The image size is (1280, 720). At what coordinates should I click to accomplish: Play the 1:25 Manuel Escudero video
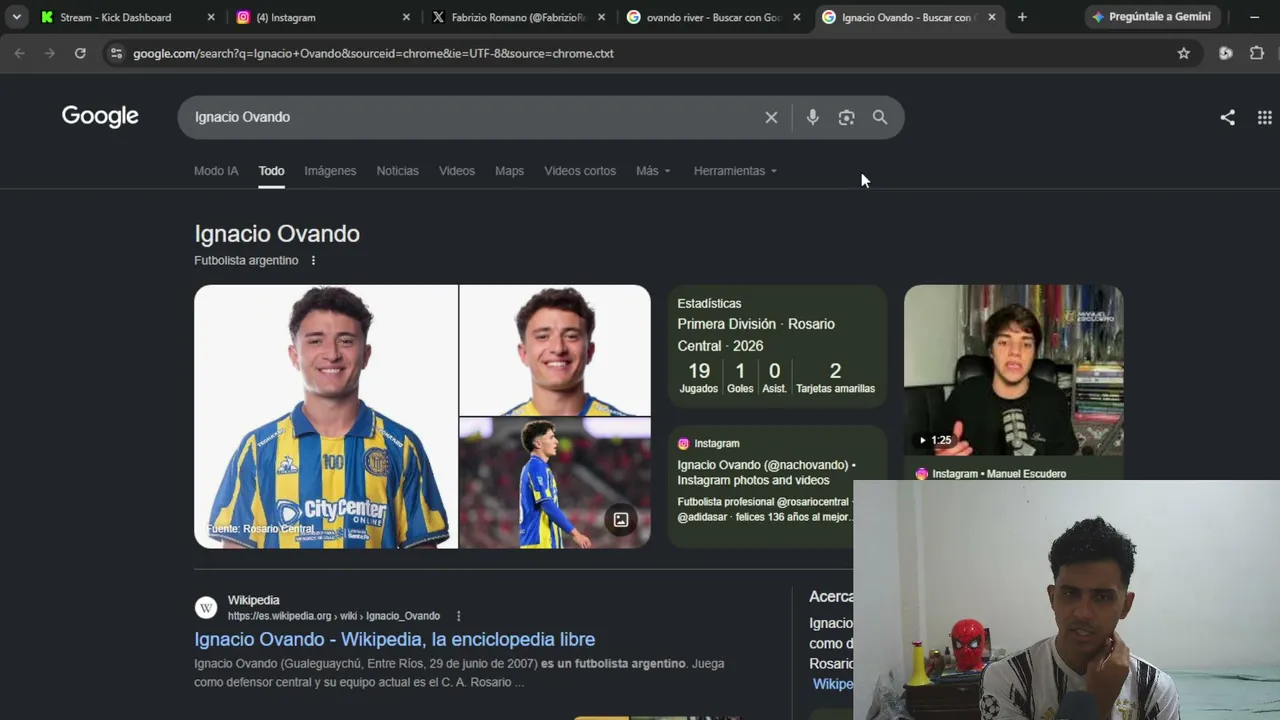[1014, 370]
